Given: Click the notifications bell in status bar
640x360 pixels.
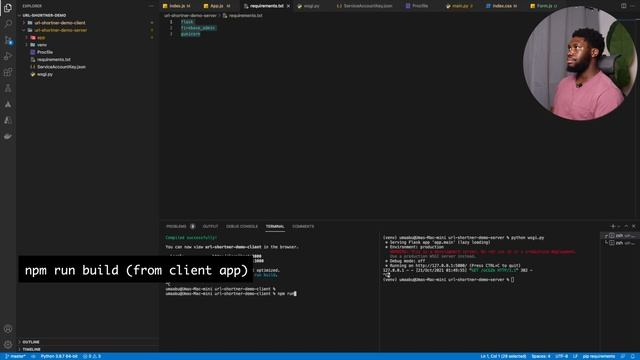Looking at the screenshot, I should [633, 356].
